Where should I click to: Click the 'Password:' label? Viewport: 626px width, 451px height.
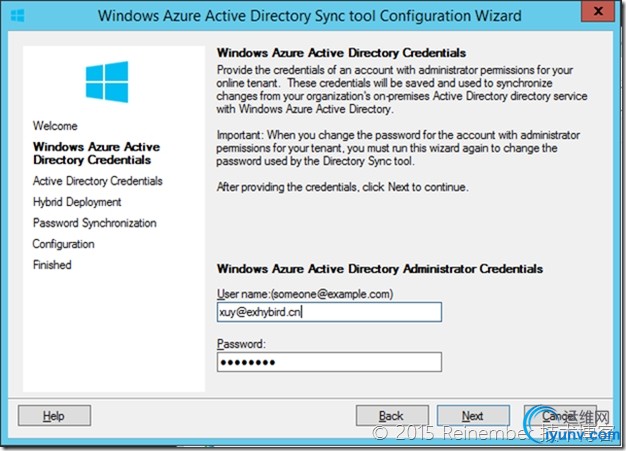point(241,344)
